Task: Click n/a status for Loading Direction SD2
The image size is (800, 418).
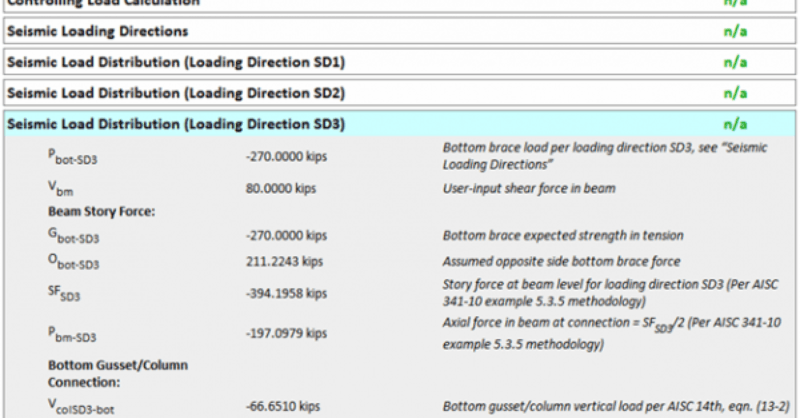Action: pyautogui.click(x=736, y=93)
